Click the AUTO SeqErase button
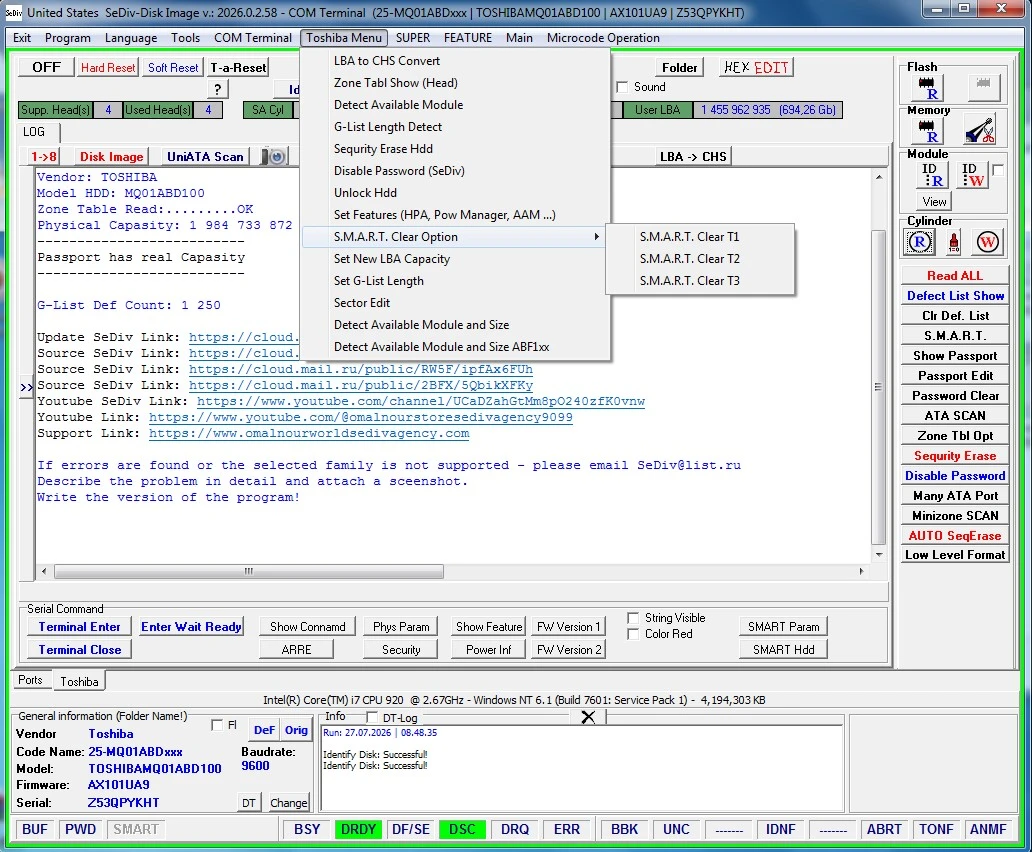 954,536
